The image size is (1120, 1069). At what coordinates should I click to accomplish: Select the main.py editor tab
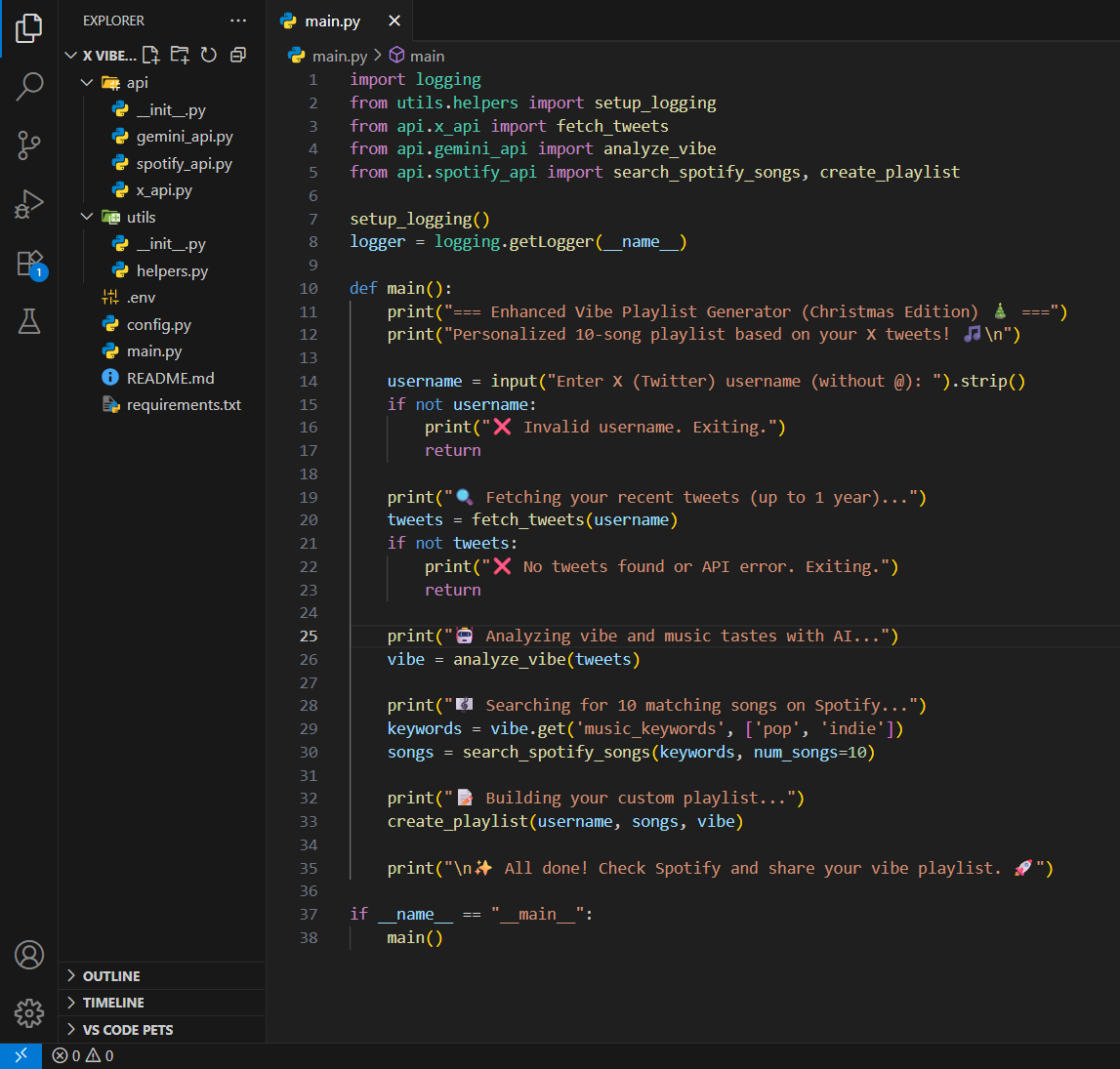(331, 21)
